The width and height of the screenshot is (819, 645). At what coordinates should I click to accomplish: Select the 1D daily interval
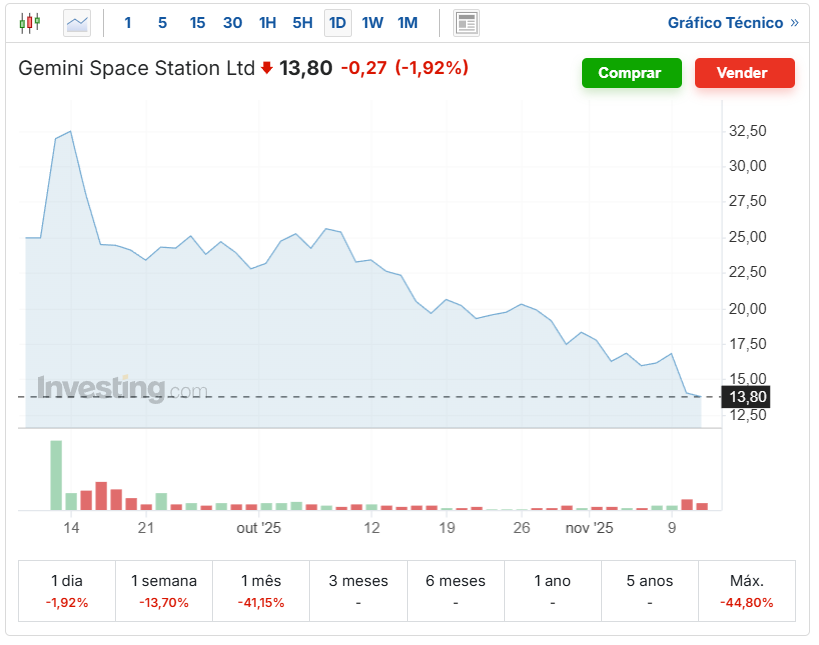pos(338,22)
